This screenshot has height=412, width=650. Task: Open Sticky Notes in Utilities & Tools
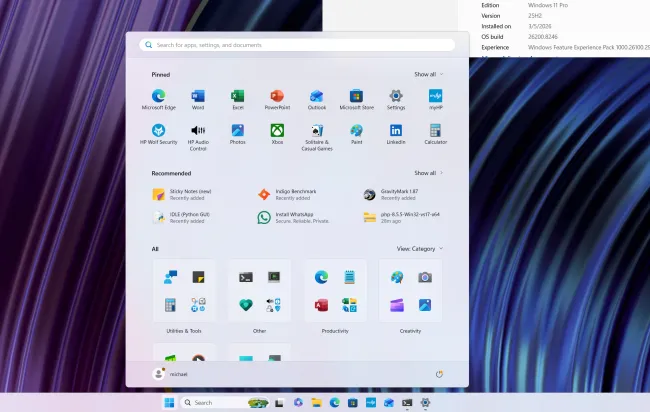pos(199,277)
